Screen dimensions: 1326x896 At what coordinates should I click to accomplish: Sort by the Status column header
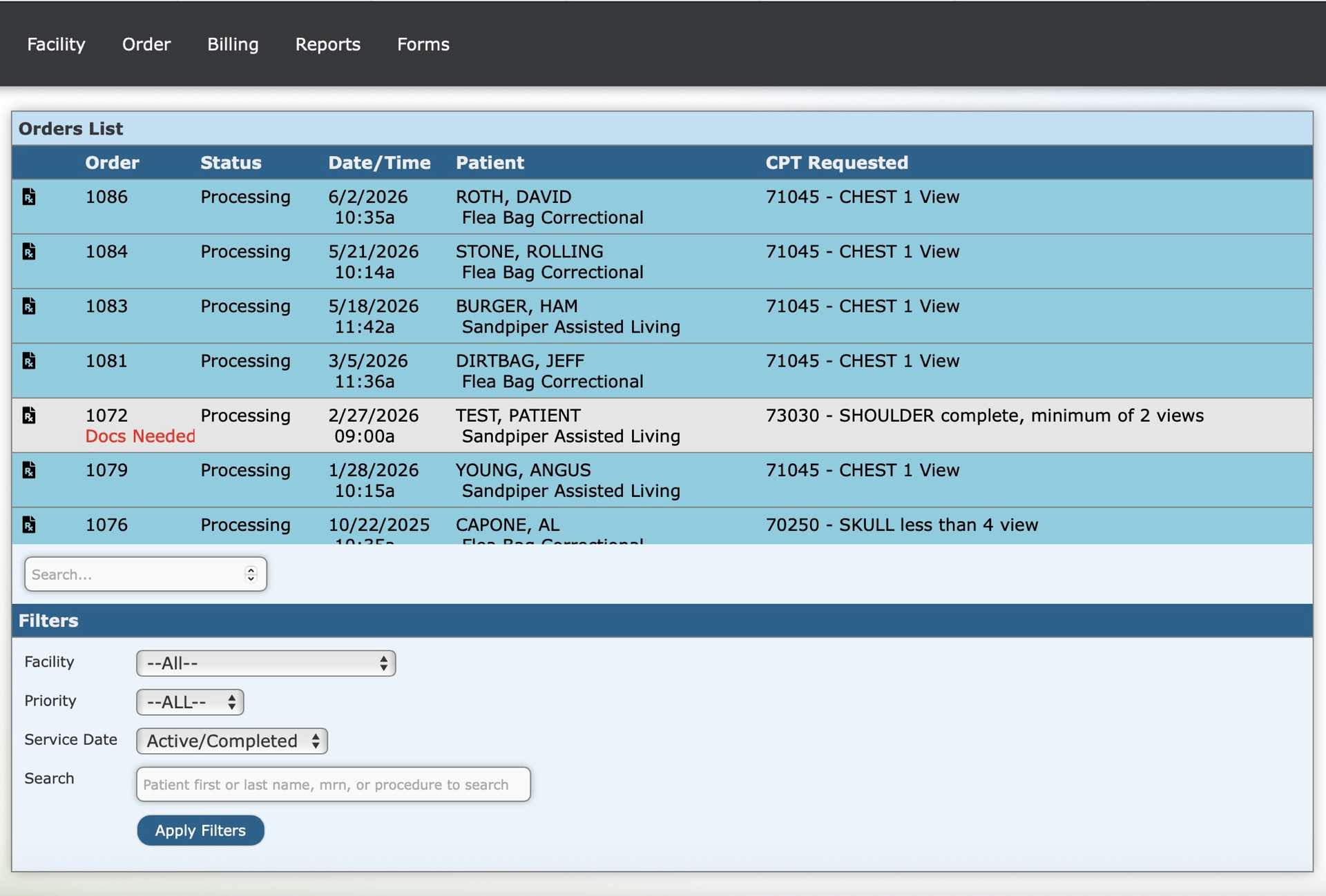click(x=231, y=163)
